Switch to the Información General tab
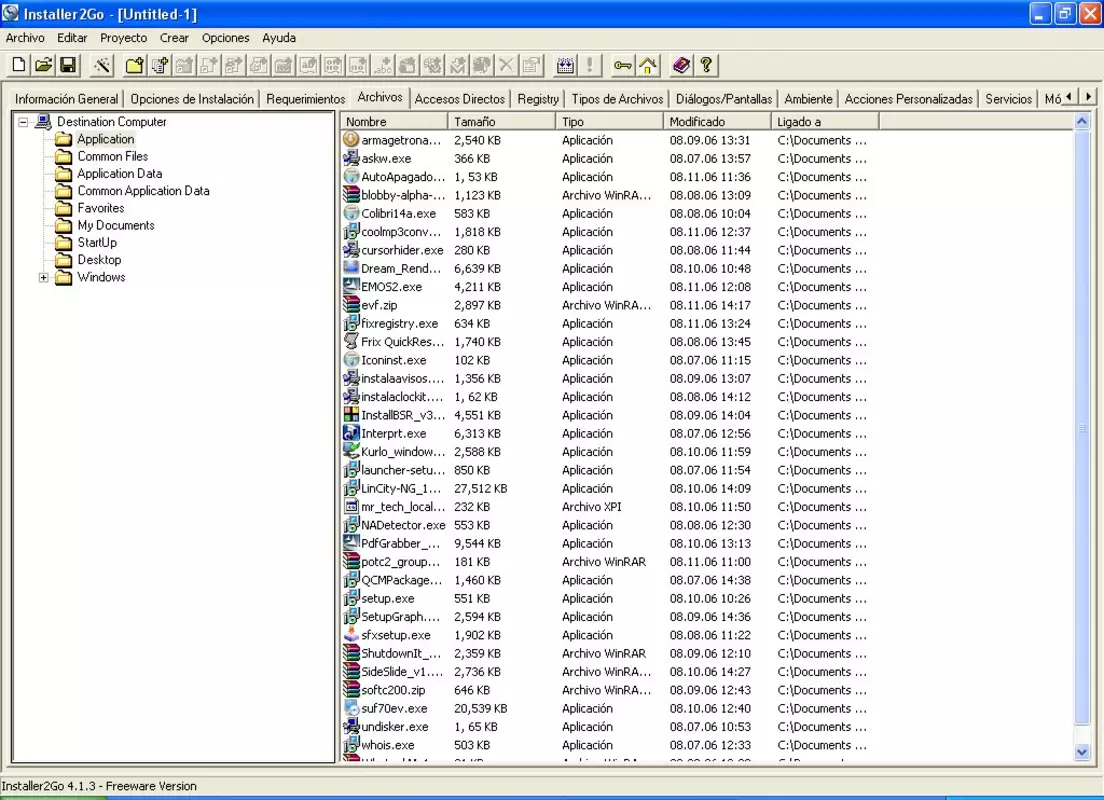This screenshot has height=800, width=1104. pos(67,99)
